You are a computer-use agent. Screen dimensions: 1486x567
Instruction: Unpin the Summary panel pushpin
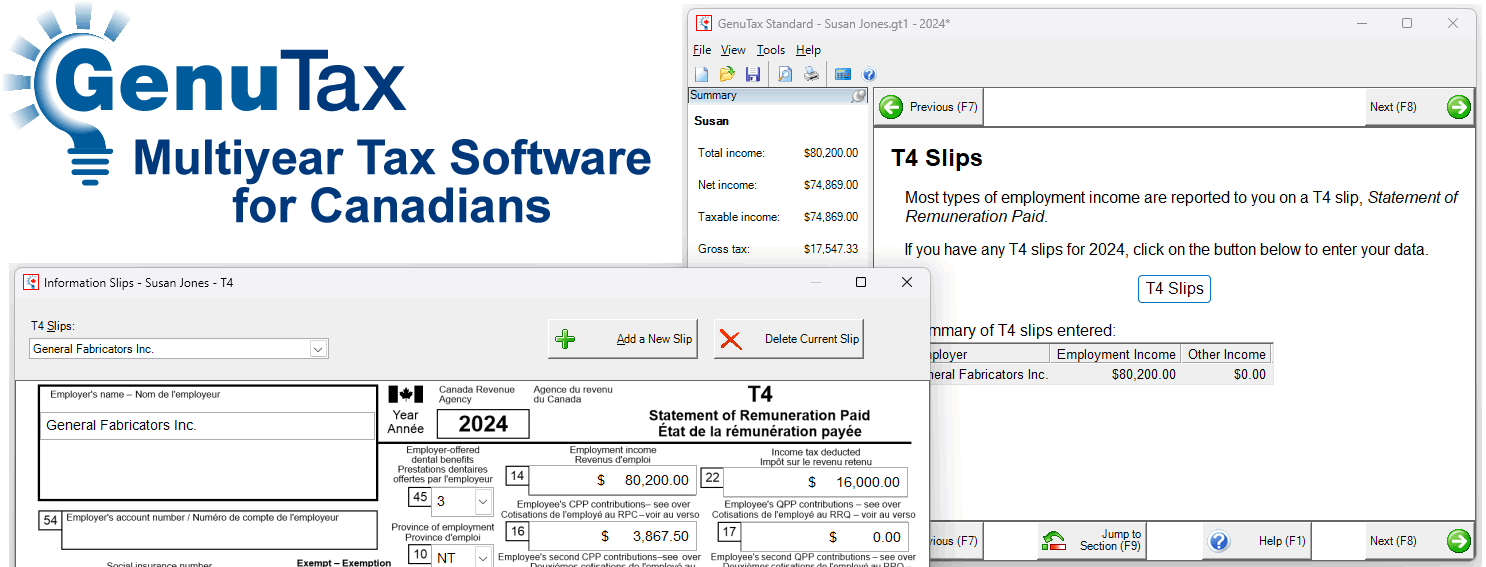(858, 96)
